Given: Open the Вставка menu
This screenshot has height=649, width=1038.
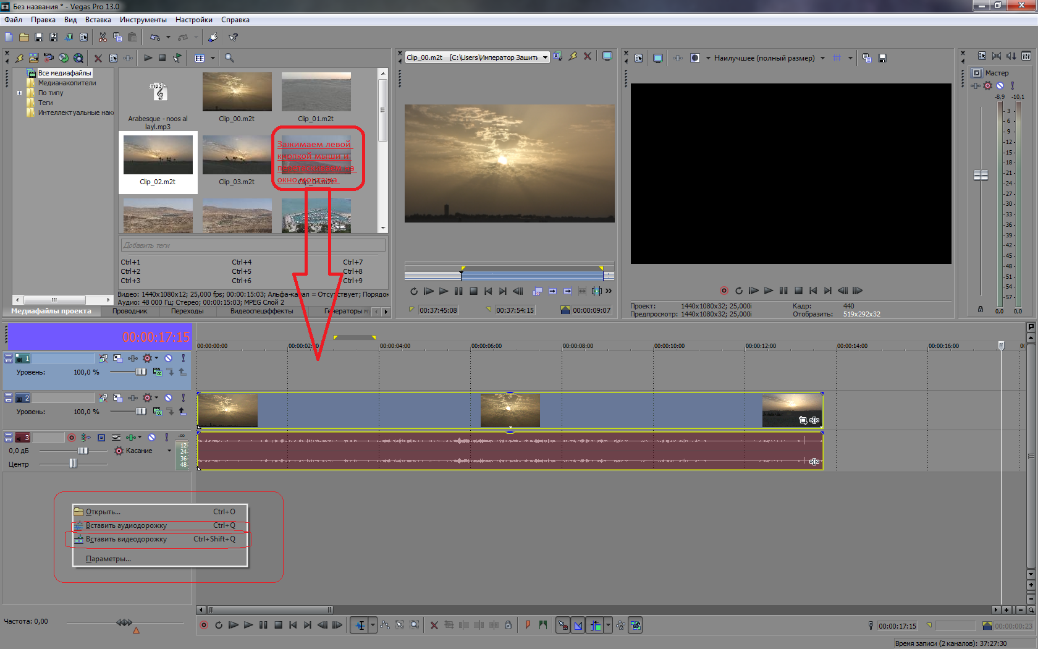Looking at the screenshot, I should 98,20.
